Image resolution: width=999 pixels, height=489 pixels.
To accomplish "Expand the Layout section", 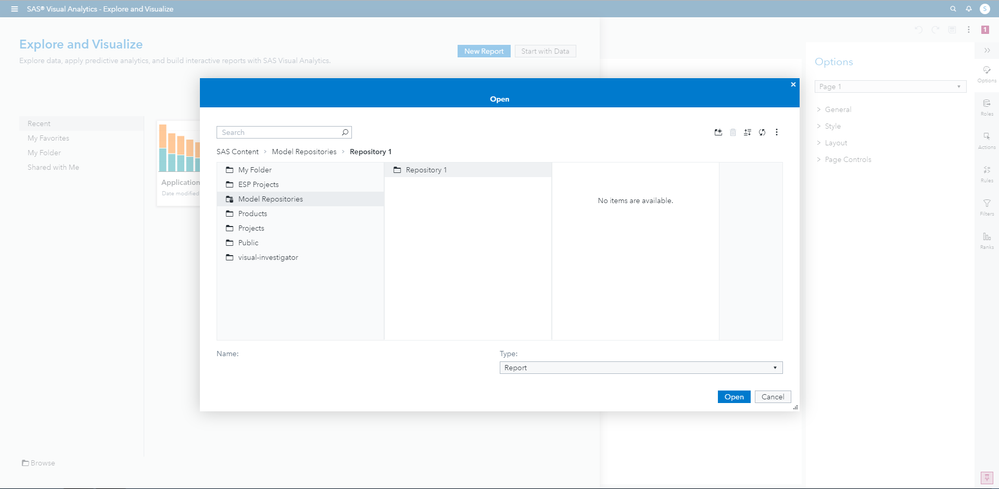I will tap(832, 143).
